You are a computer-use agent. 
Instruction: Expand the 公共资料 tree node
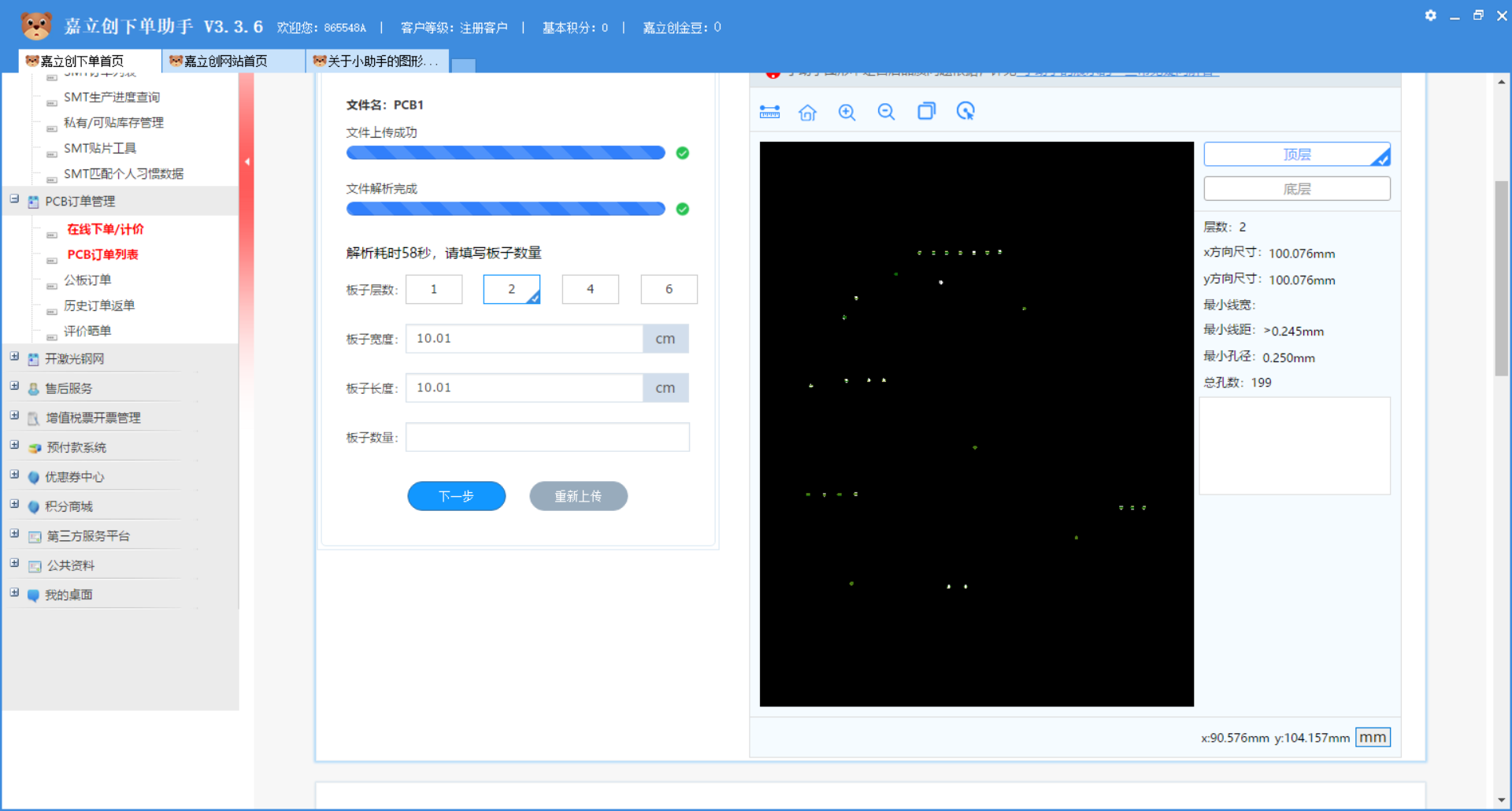(14, 563)
